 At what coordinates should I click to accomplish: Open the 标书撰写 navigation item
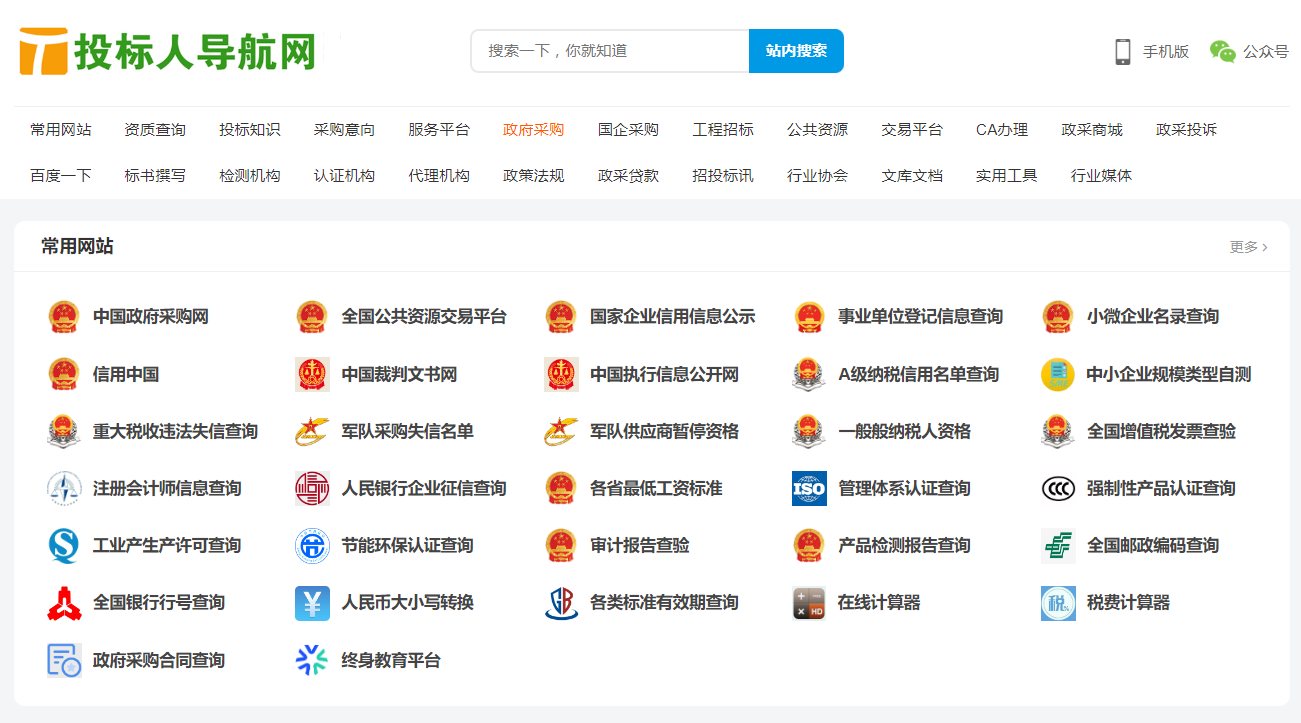(x=155, y=176)
